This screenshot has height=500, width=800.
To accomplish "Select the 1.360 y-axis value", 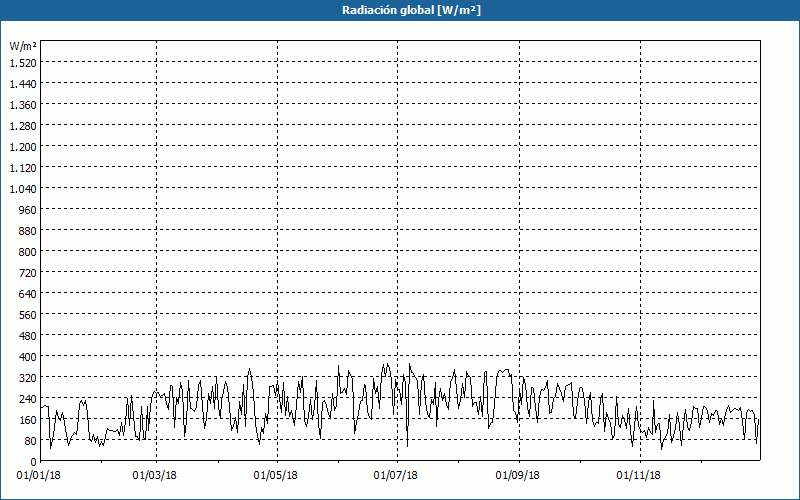I will pos(23,105).
